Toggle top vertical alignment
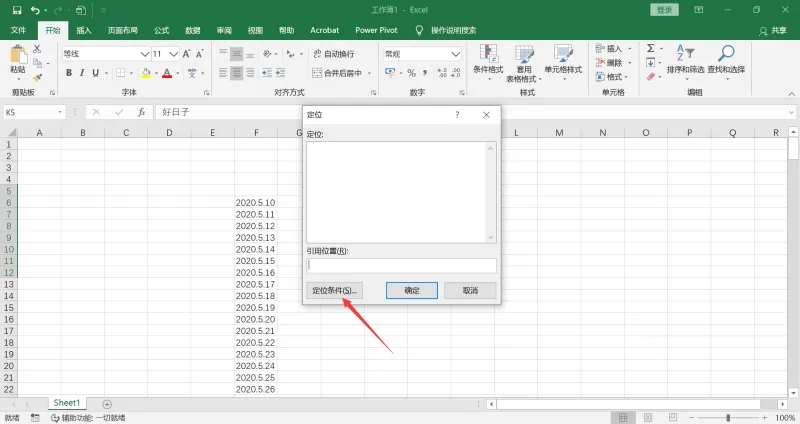Viewport: 800px width, 424px height. click(223, 54)
